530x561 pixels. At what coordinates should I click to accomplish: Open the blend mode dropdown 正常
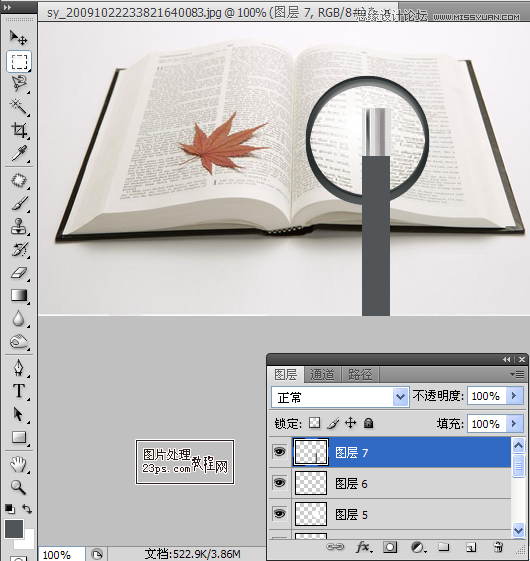coord(340,397)
